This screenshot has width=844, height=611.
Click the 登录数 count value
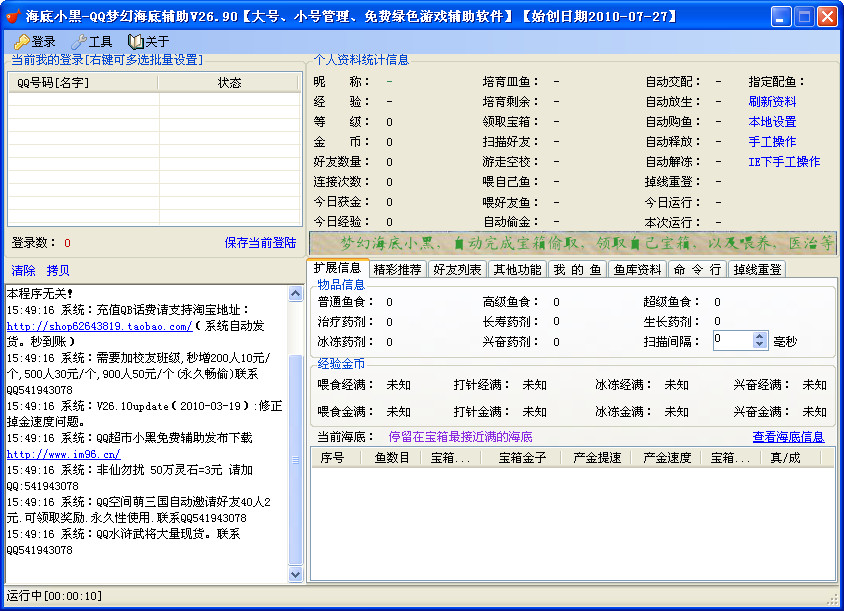click(67, 243)
